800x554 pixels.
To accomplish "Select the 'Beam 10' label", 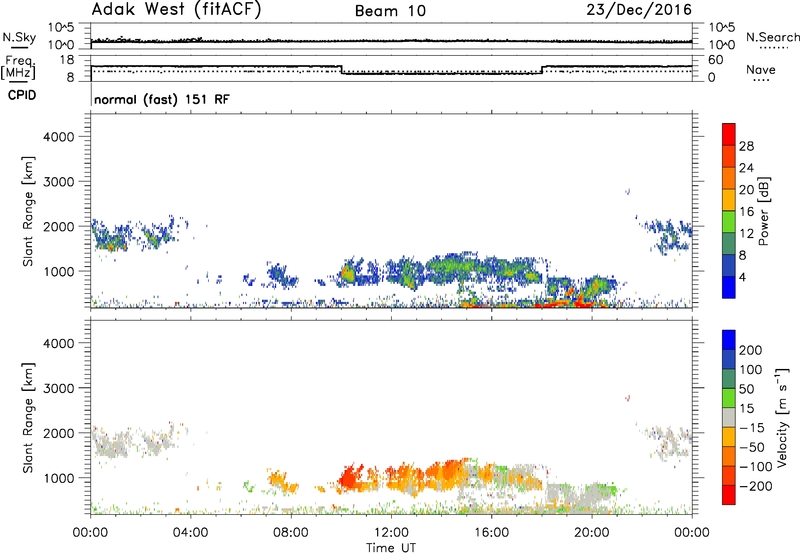I will point(390,11).
